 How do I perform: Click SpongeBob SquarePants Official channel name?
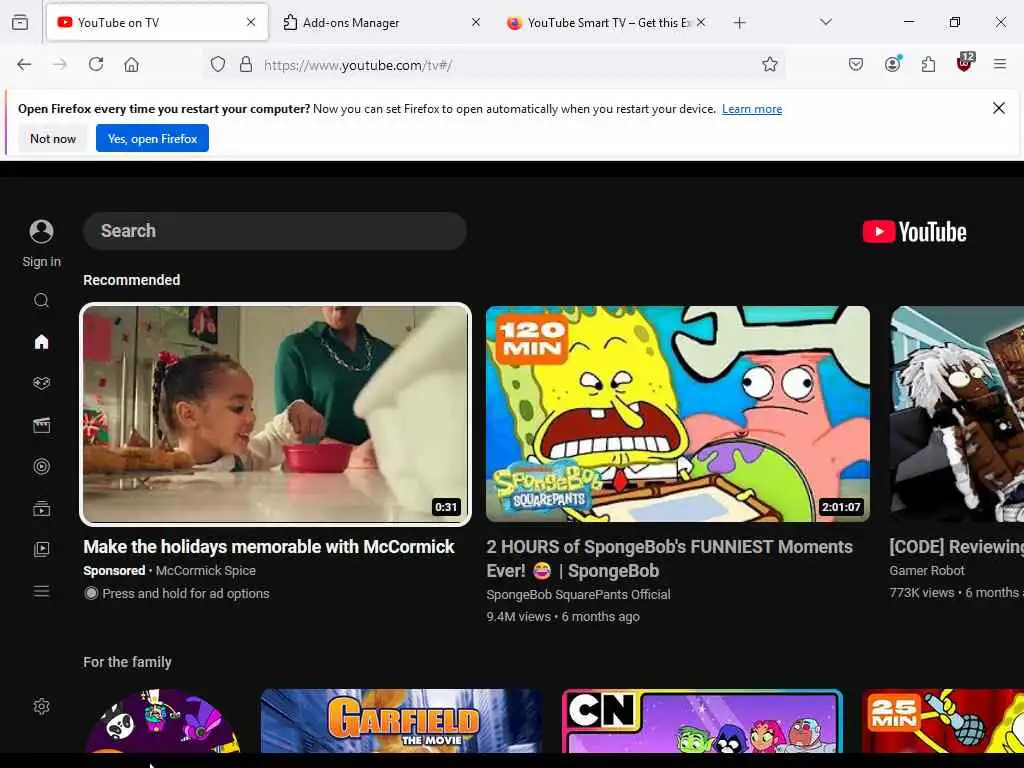(x=578, y=594)
